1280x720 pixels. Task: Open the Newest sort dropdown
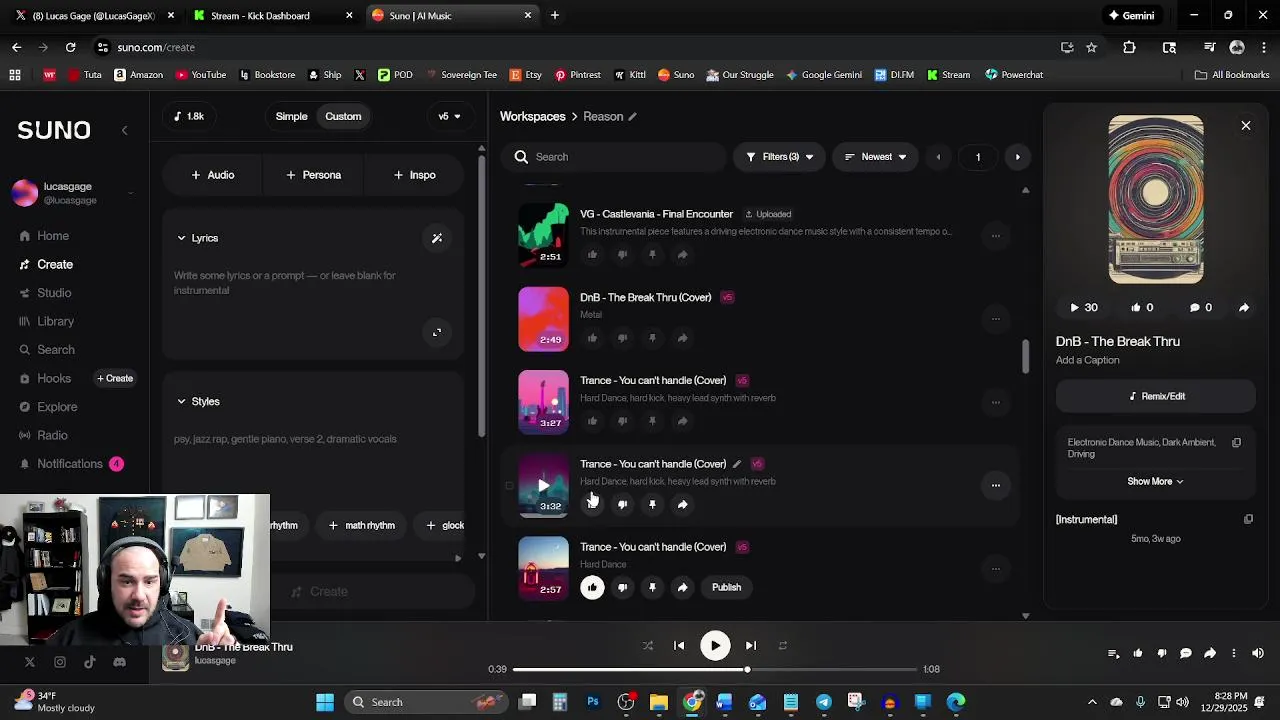pos(875,157)
